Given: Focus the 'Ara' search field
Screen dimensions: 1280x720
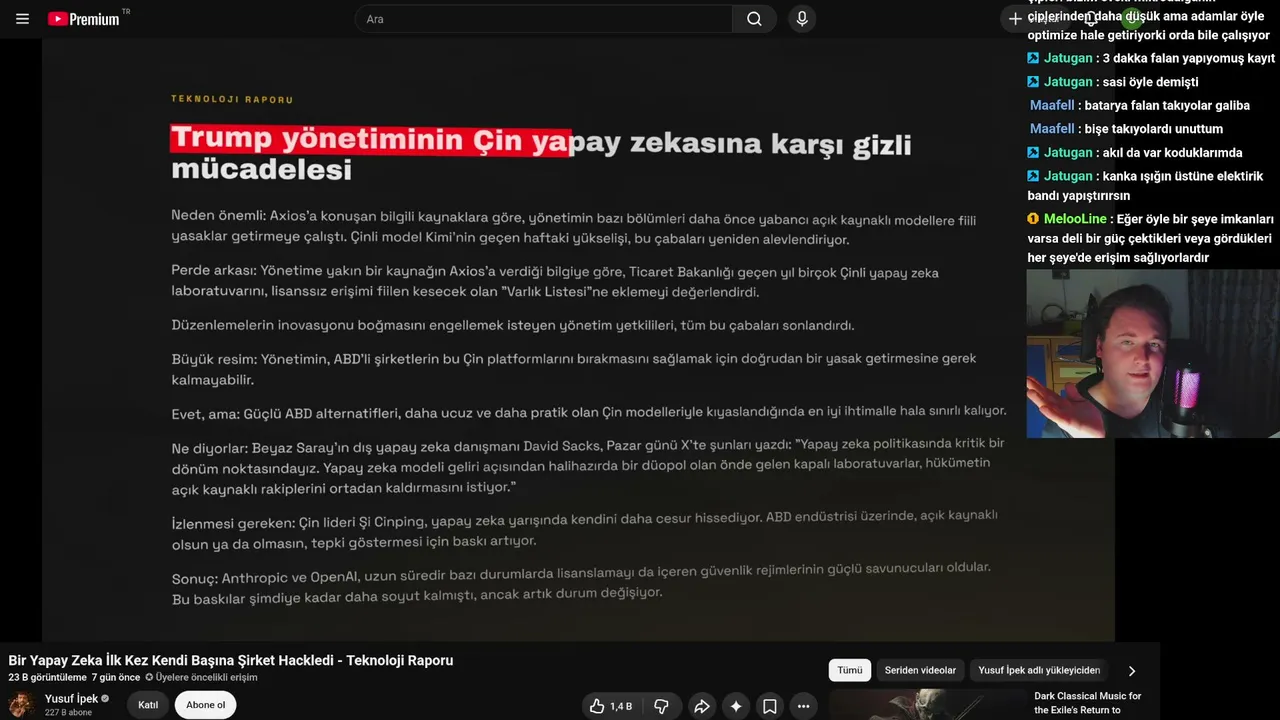Looking at the screenshot, I should pyautogui.click(x=543, y=19).
